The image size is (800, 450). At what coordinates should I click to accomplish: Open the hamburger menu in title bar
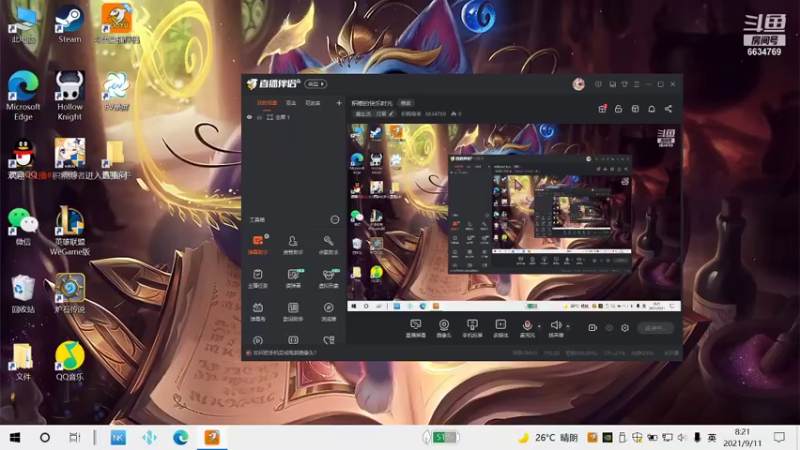637,84
